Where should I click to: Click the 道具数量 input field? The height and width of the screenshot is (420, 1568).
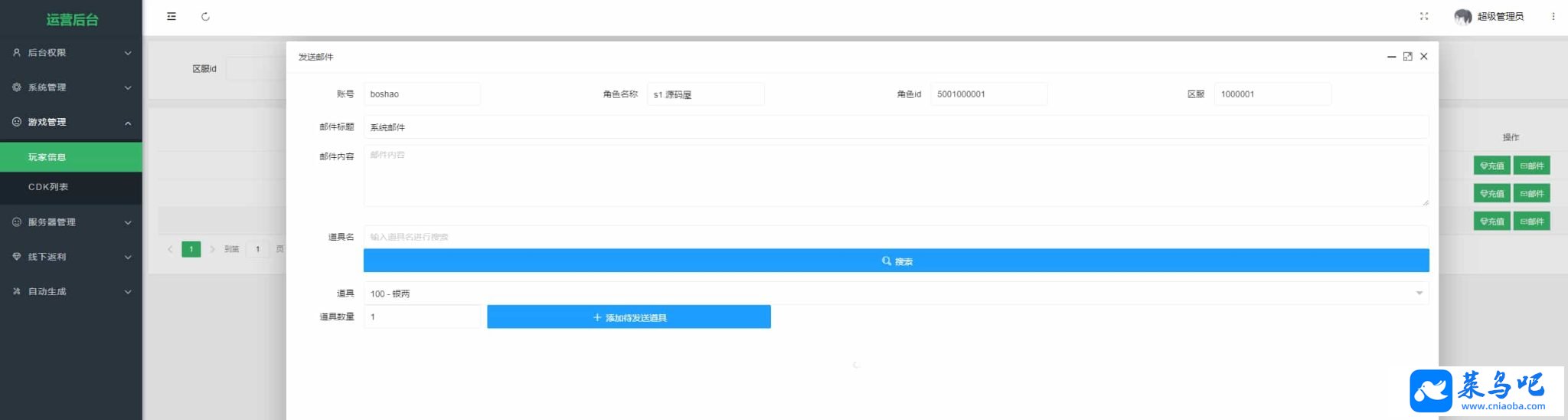click(422, 317)
